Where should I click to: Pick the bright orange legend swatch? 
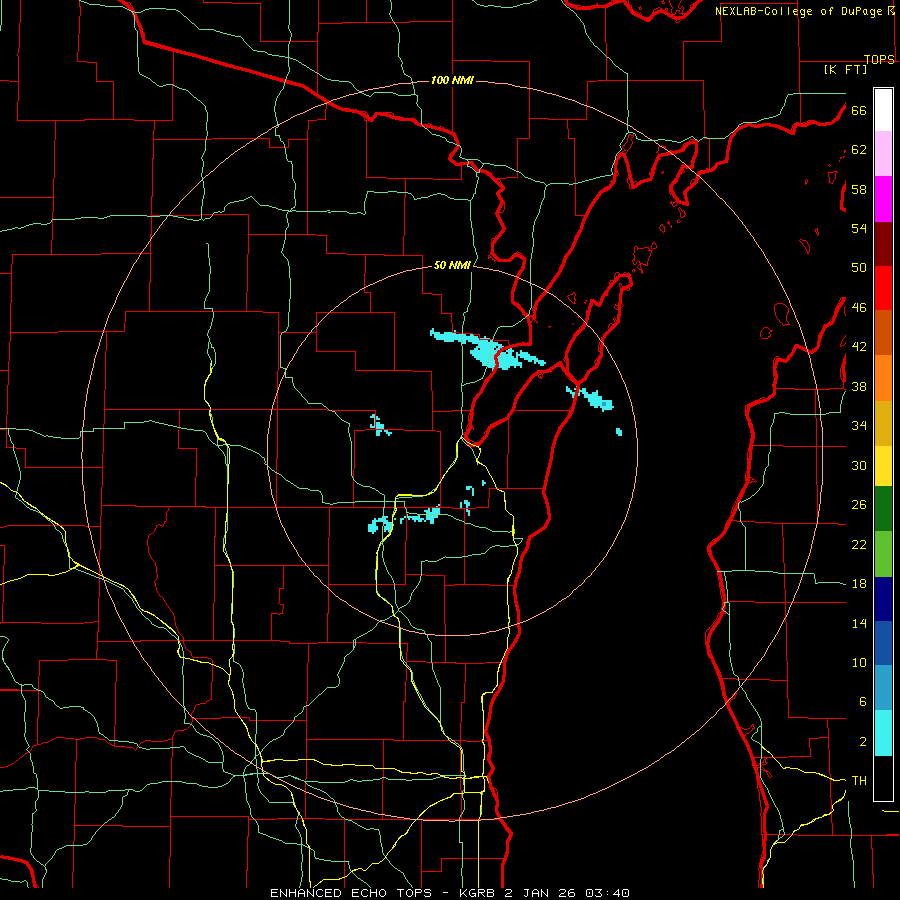(883, 378)
